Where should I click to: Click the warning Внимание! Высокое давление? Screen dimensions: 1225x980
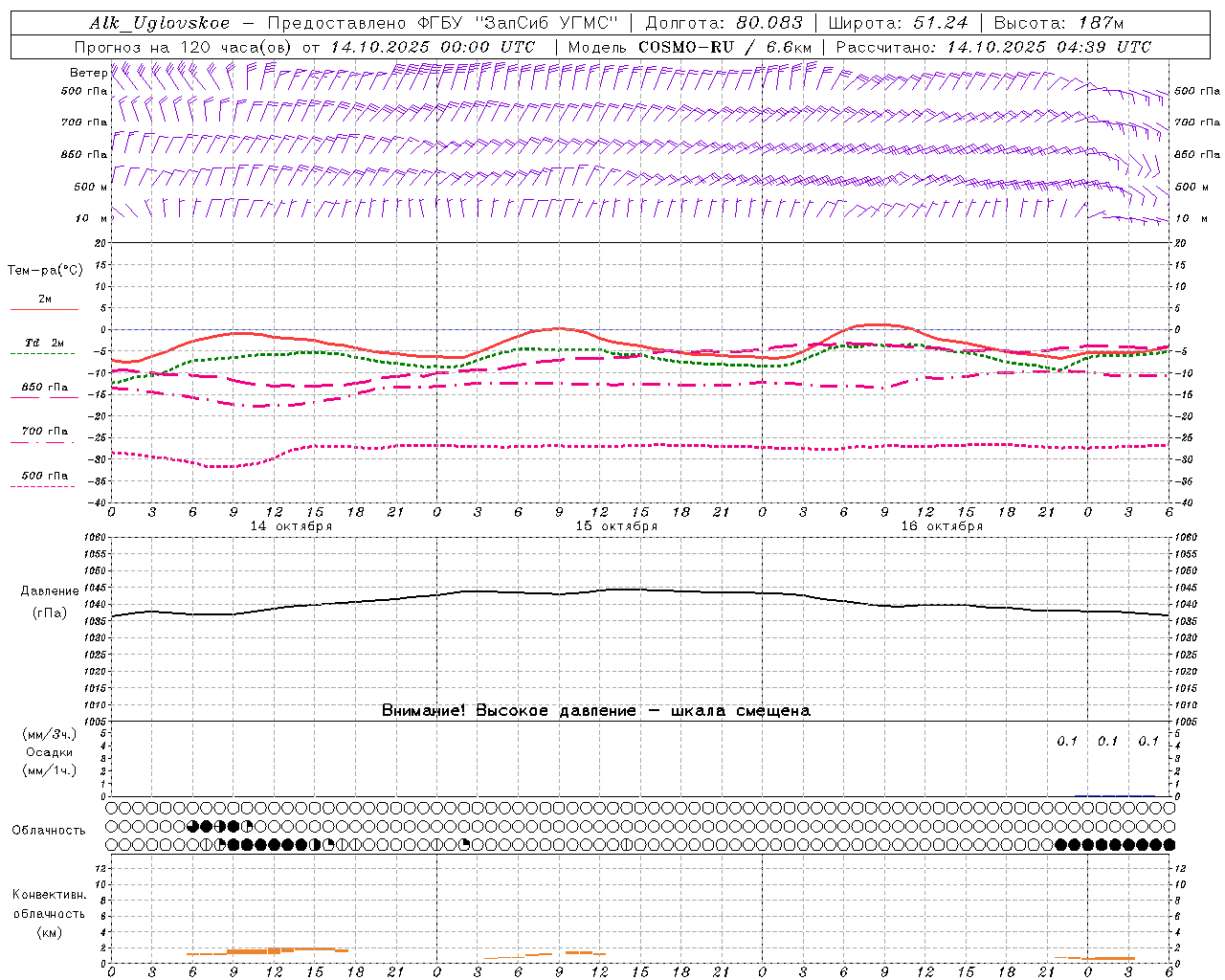point(509,711)
